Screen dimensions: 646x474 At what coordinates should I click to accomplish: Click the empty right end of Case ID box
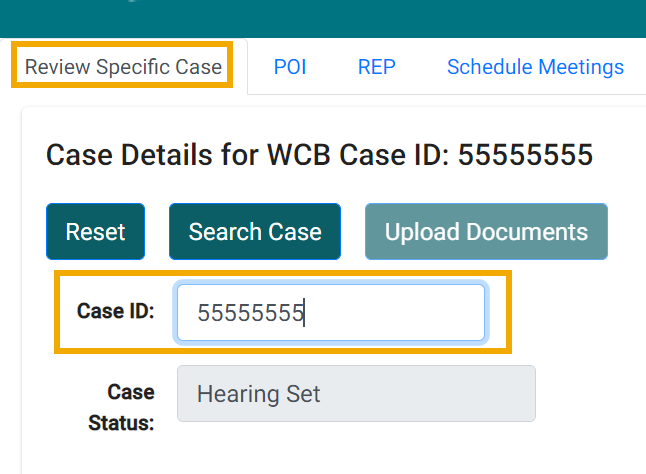(450, 313)
